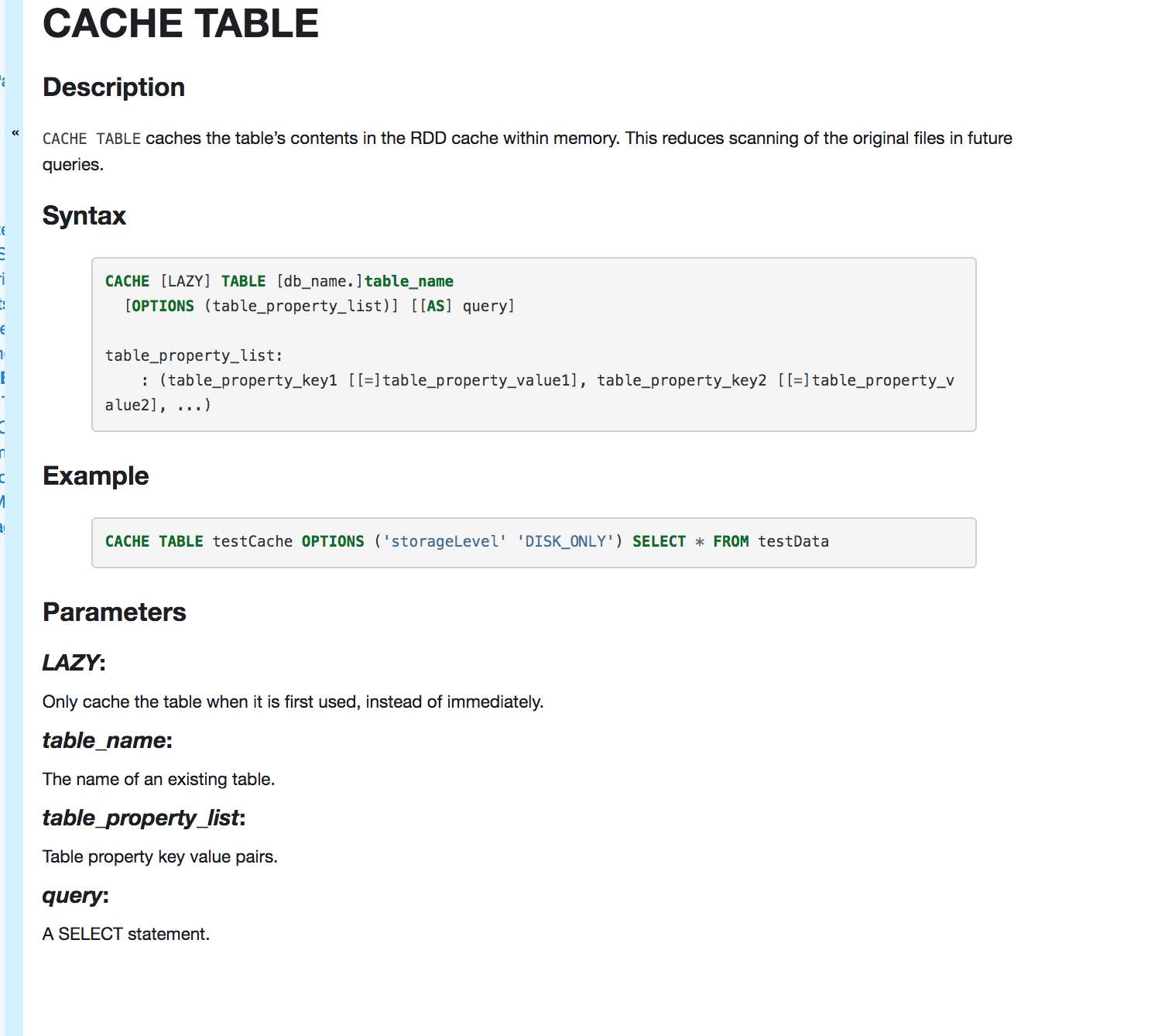1175x1036 pixels.
Task: Click the Syntax heading
Action: [84, 215]
